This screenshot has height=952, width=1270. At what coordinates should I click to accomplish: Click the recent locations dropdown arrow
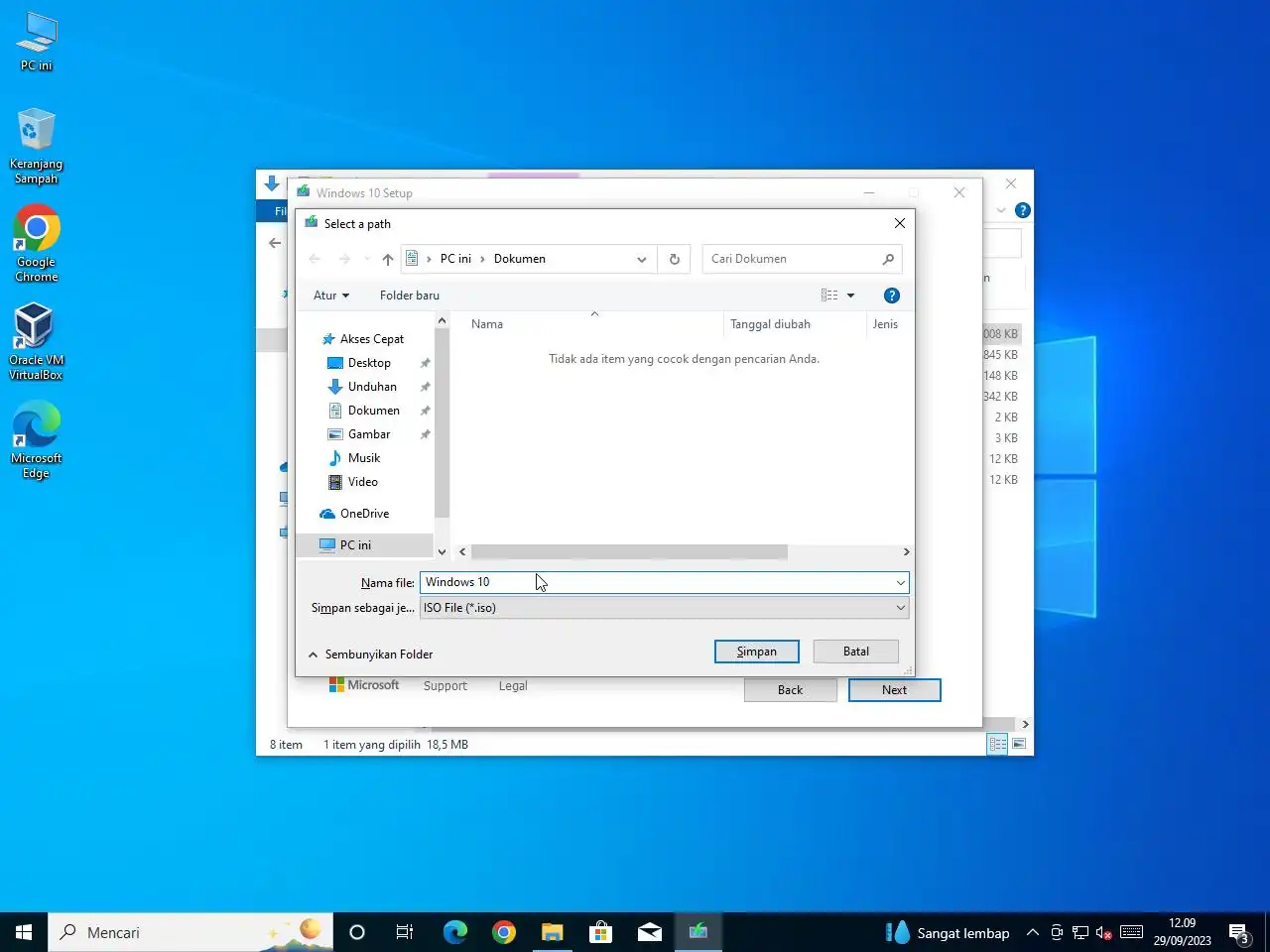point(367,259)
